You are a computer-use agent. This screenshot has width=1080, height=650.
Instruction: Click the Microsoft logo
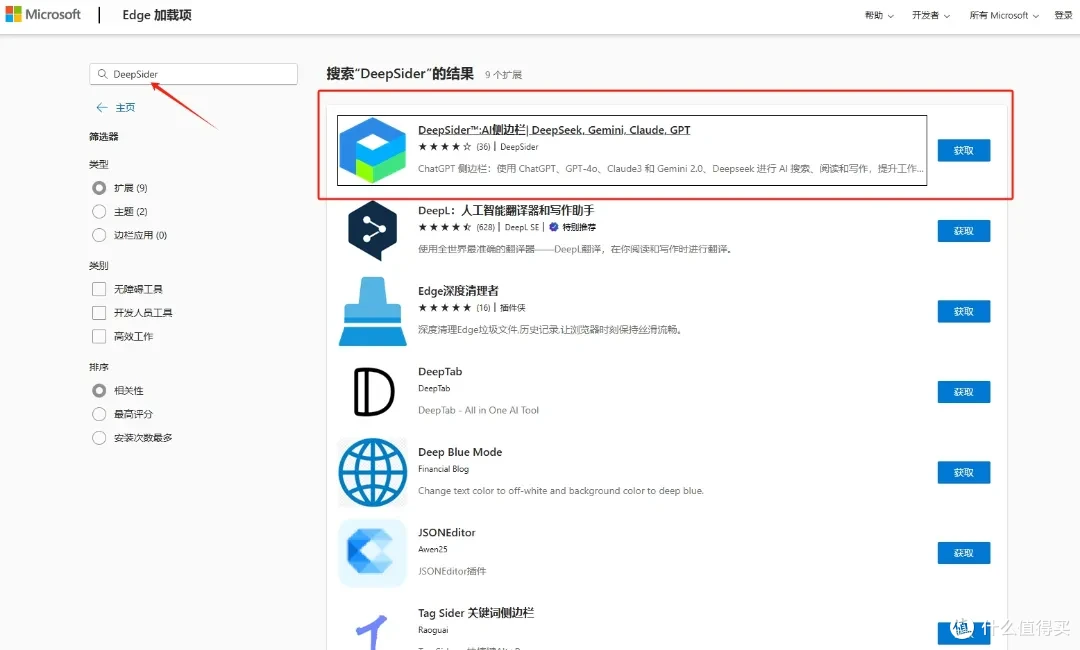click(43, 14)
